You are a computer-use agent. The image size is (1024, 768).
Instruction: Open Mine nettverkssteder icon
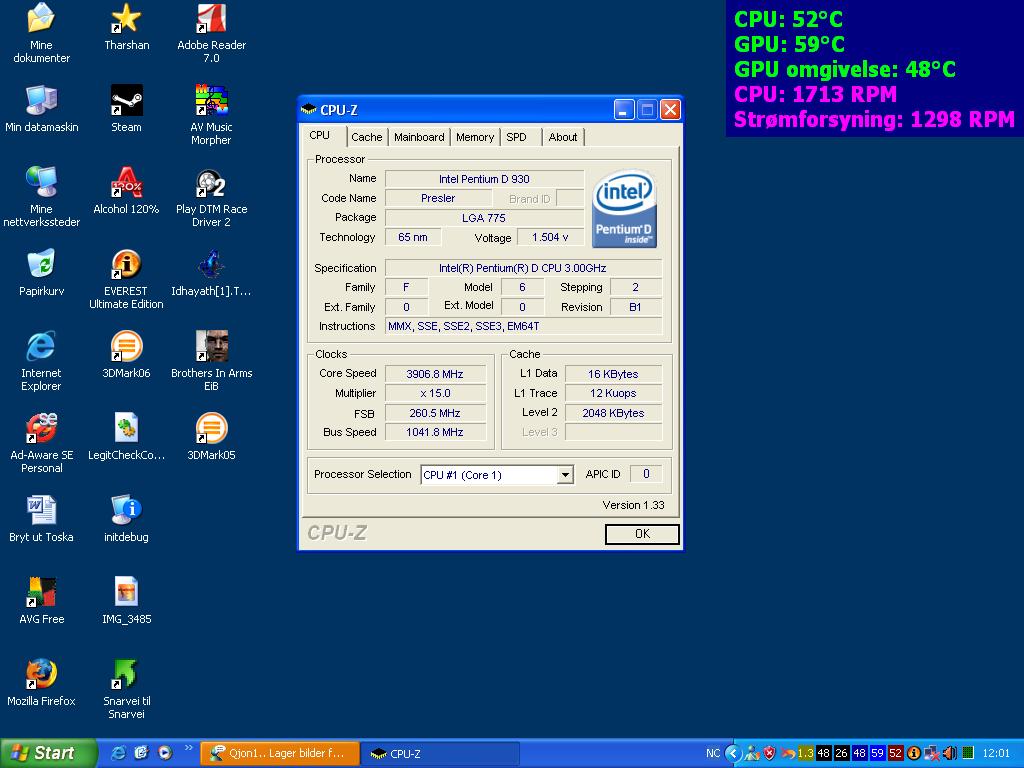click(41, 182)
